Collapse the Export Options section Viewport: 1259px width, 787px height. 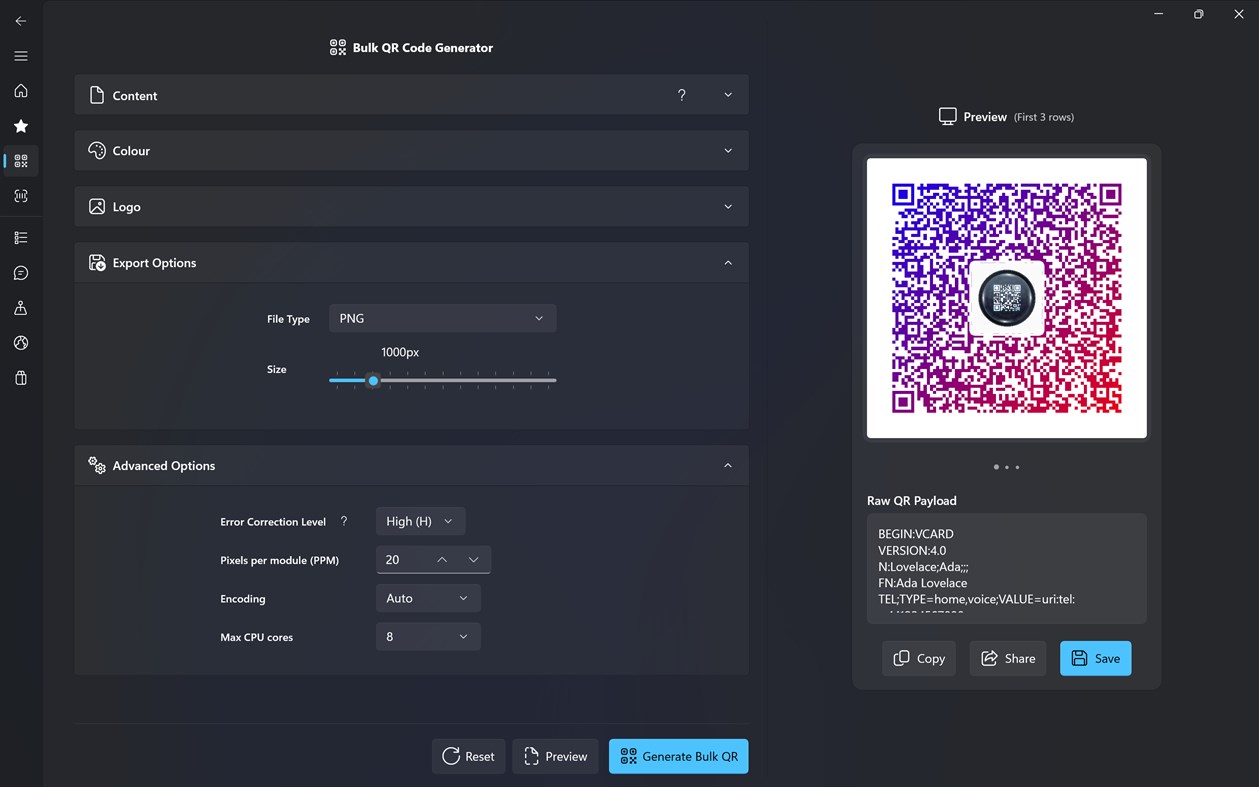(x=728, y=262)
